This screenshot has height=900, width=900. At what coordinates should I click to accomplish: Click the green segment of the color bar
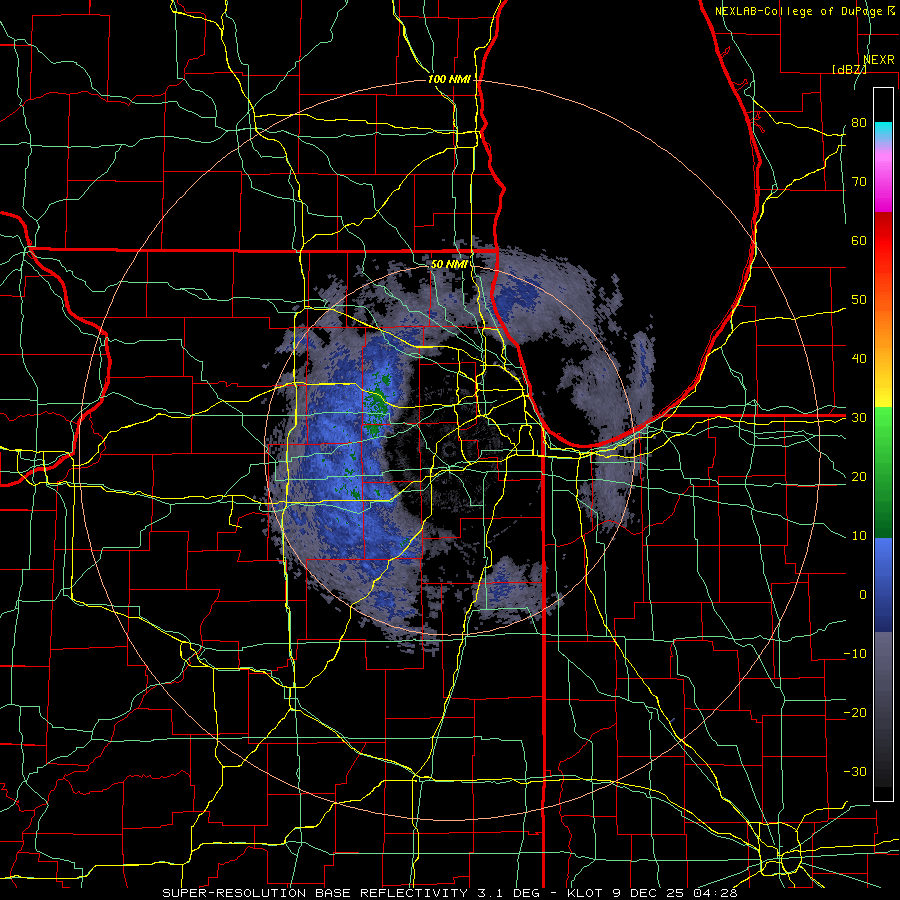point(883,472)
